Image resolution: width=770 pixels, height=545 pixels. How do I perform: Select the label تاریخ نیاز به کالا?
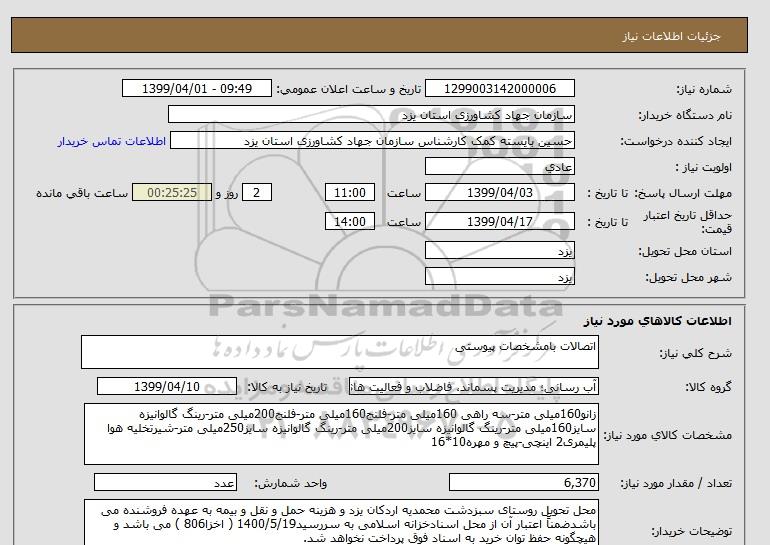pos(287,387)
